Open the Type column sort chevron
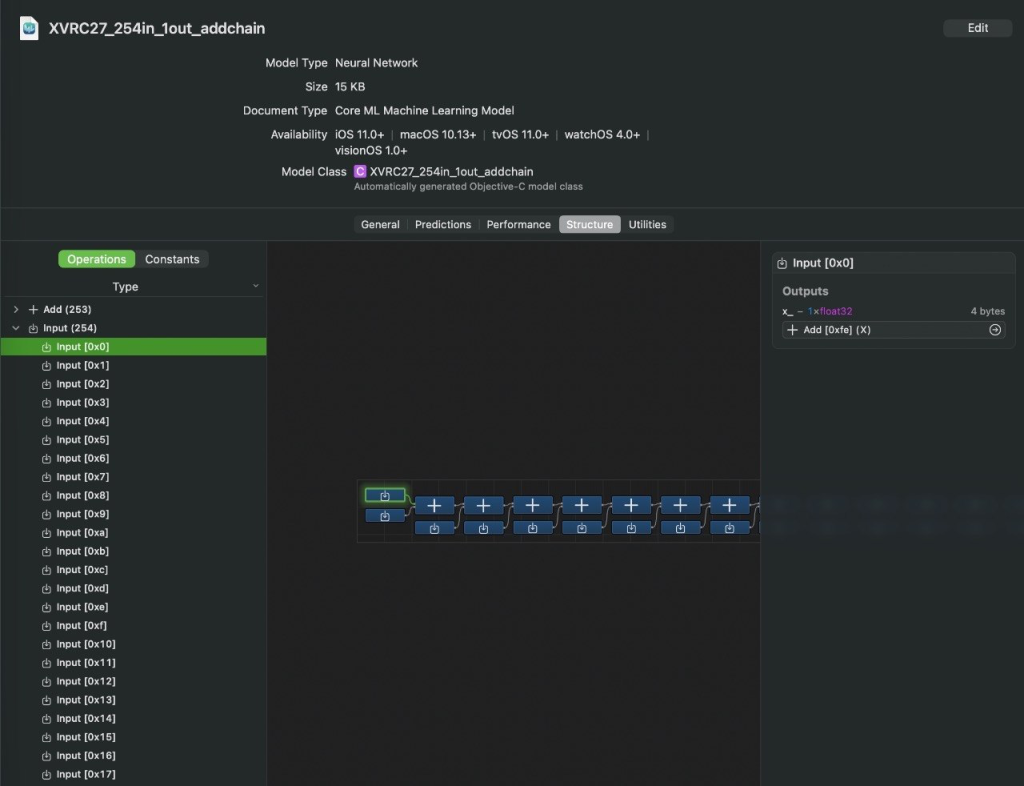1024x786 pixels. pos(255,286)
